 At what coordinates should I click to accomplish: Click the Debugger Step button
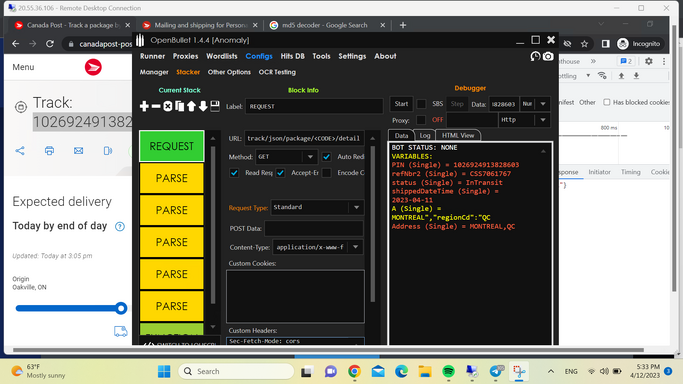click(x=457, y=104)
